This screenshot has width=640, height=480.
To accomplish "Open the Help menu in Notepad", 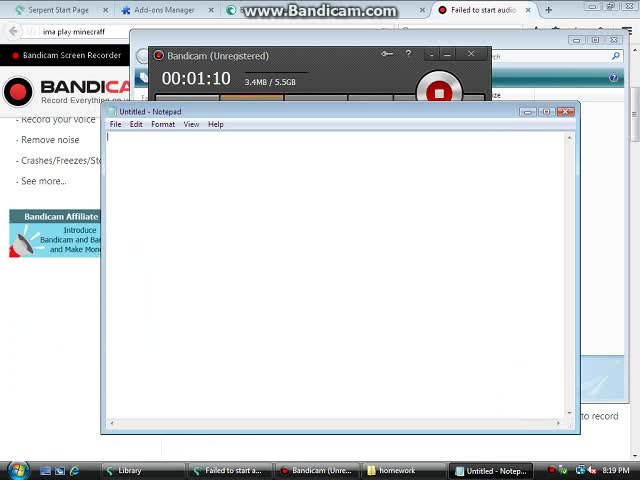I will point(216,124).
